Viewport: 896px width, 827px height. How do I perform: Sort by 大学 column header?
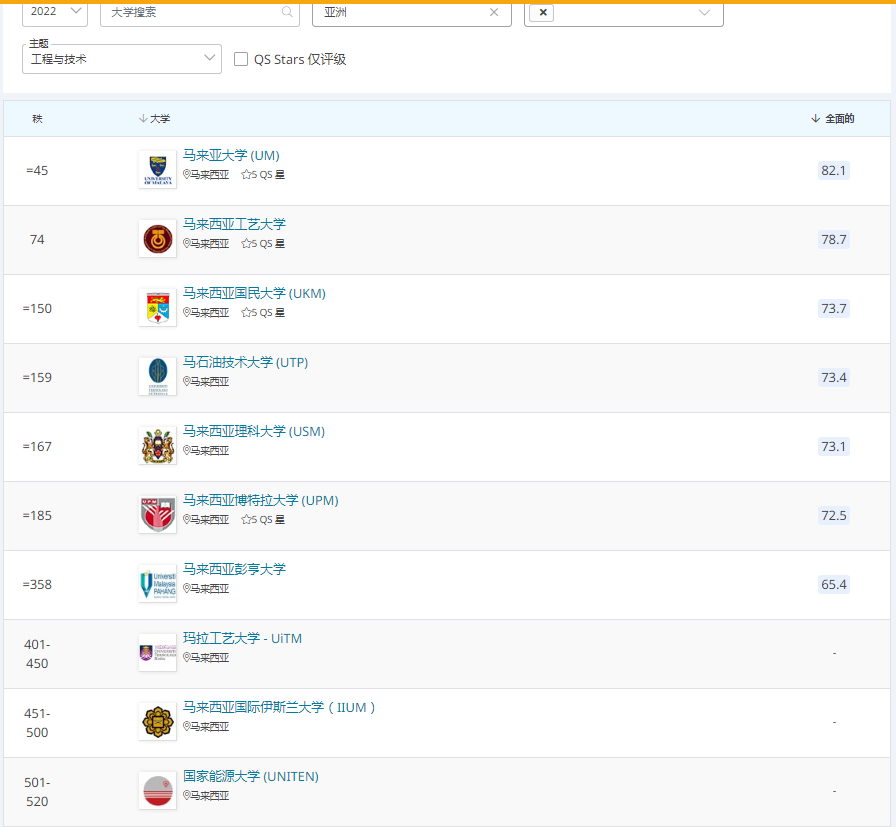(155, 119)
